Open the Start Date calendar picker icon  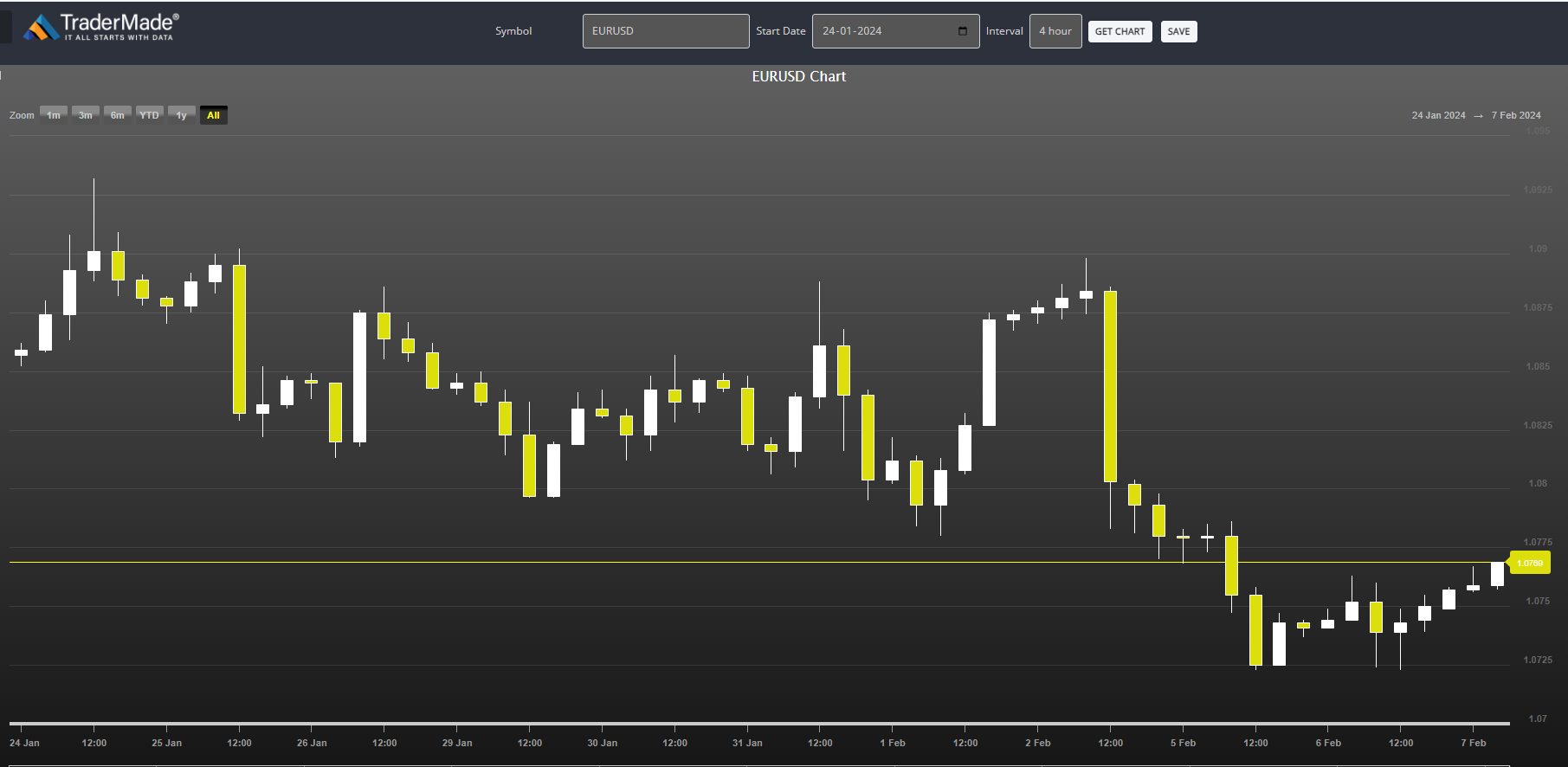click(963, 31)
